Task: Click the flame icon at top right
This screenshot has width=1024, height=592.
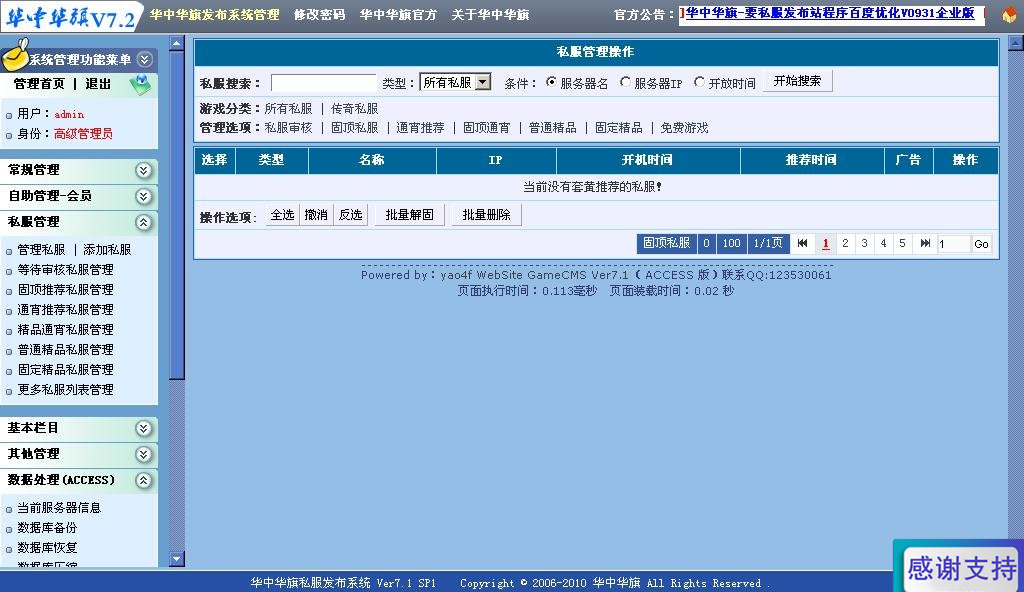Action: coord(1009,14)
